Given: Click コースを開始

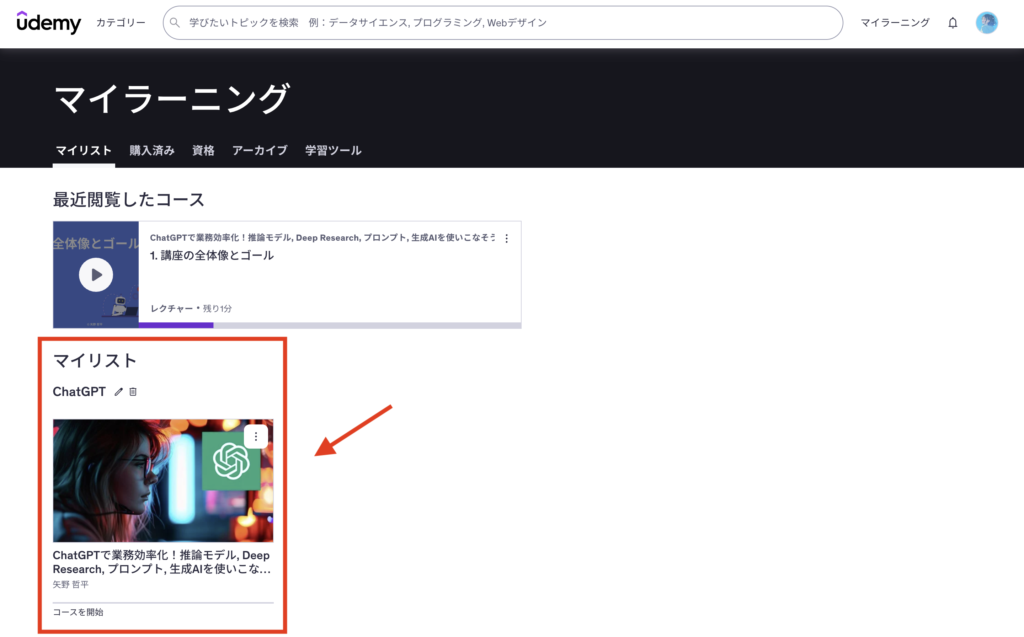Looking at the screenshot, I should (78, 612).
